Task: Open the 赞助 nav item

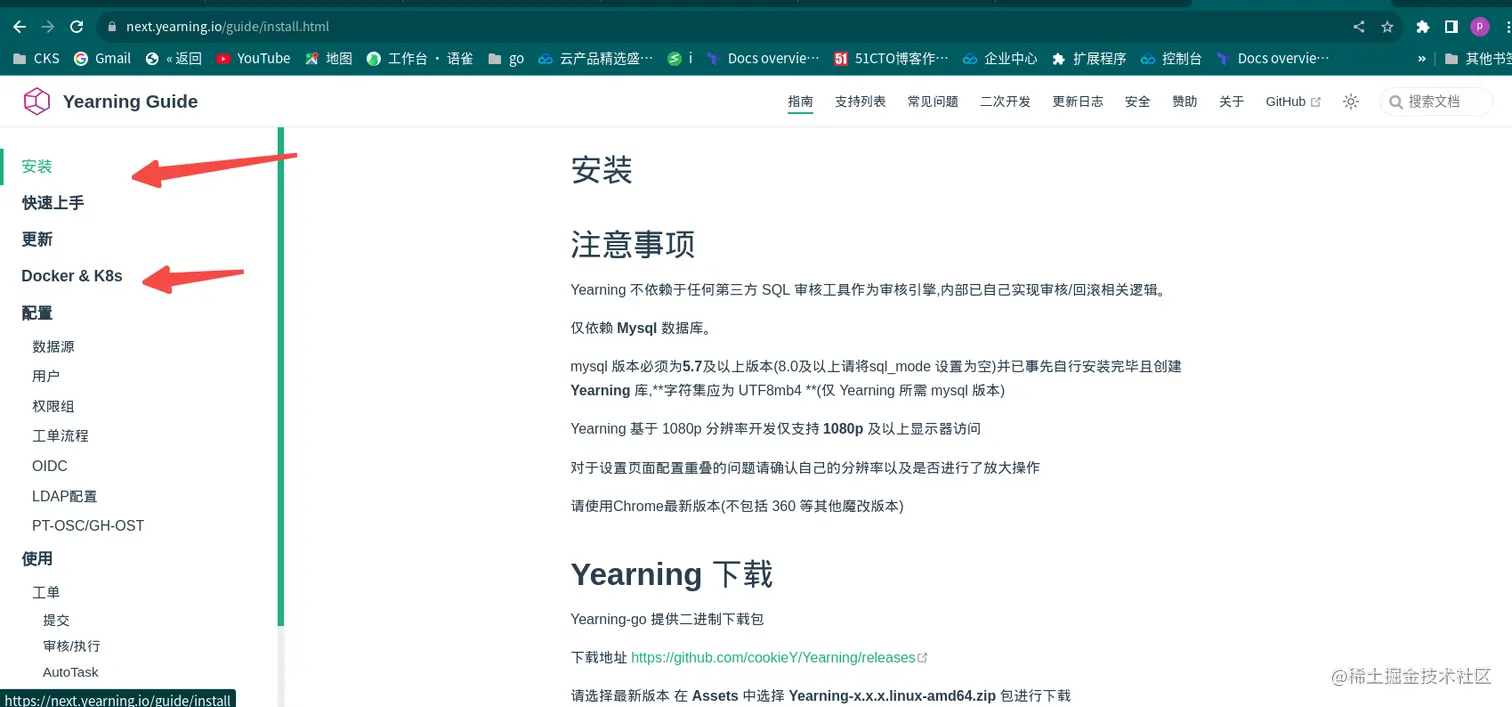Action: (x=1185, y=101)
